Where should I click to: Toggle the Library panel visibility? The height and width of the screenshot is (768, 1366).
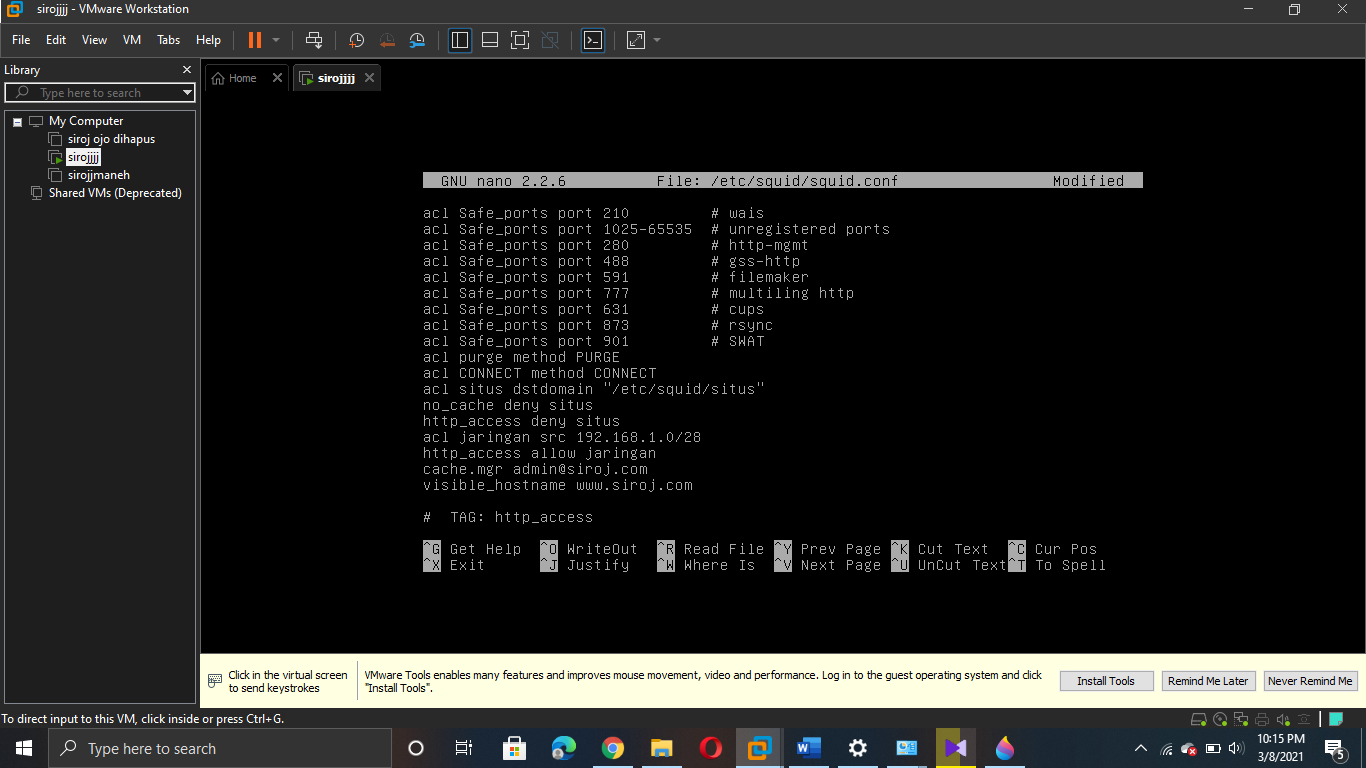(460, 40)
